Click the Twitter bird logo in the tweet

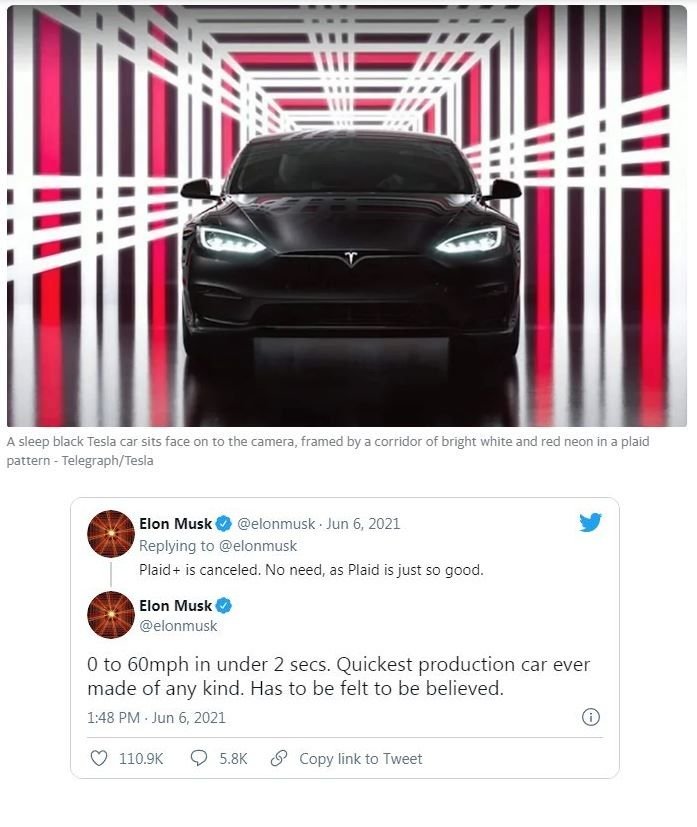pos(590,522)
